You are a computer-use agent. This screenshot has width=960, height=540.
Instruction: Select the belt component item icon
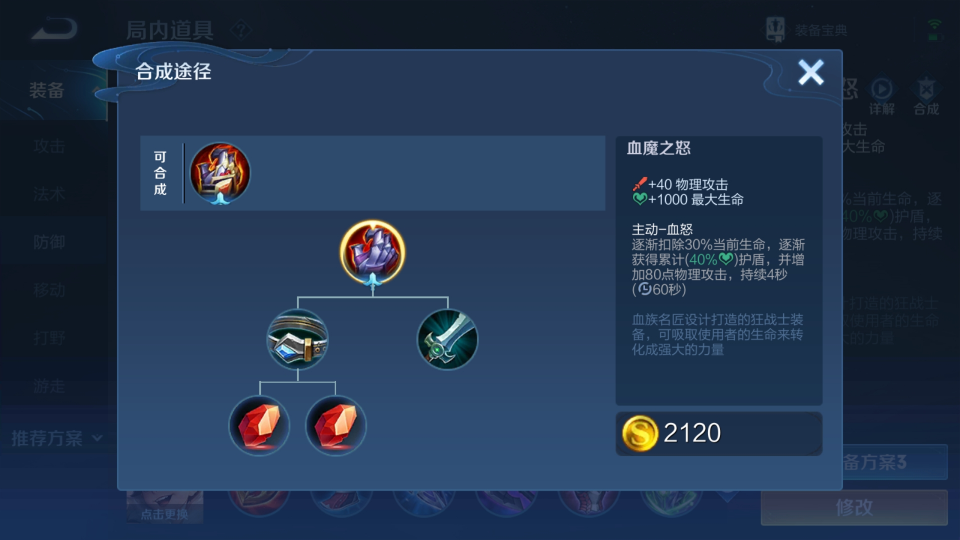298,339
